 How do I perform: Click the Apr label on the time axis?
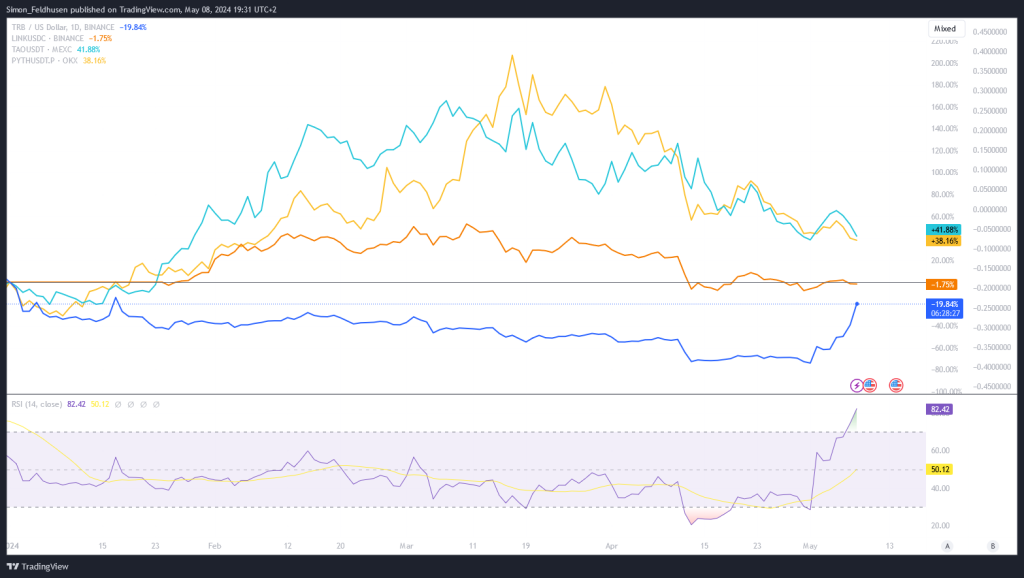click(611, 546)
